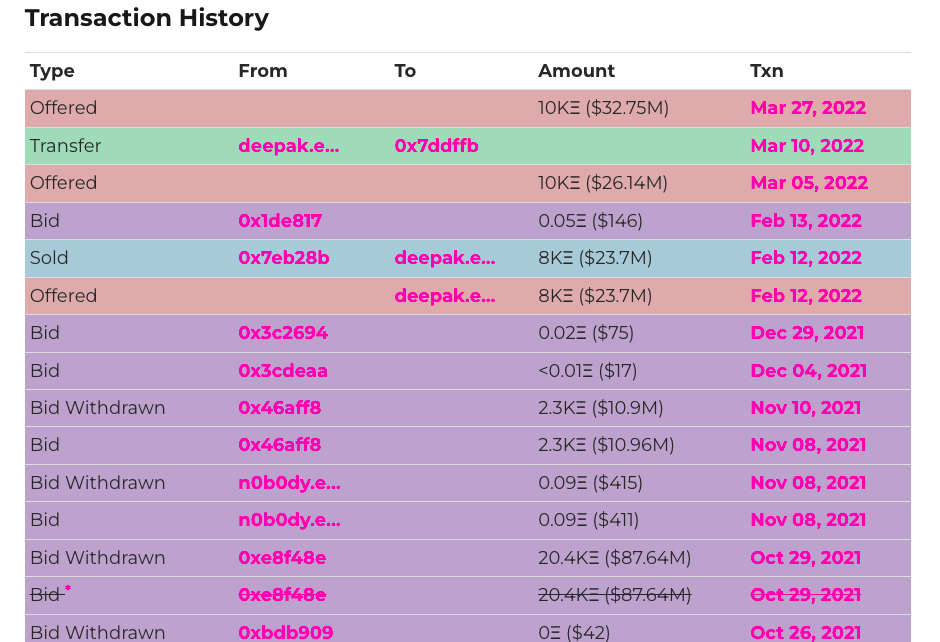
Task: Open 0xe8f48e in Bid Withdrawn row
Action: pyautogui.click(x=282, y=557)
